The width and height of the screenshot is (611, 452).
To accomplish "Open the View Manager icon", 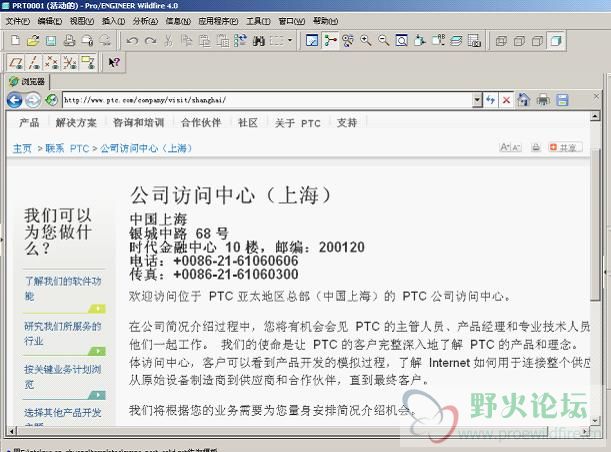I will click(x=474, y=41).
